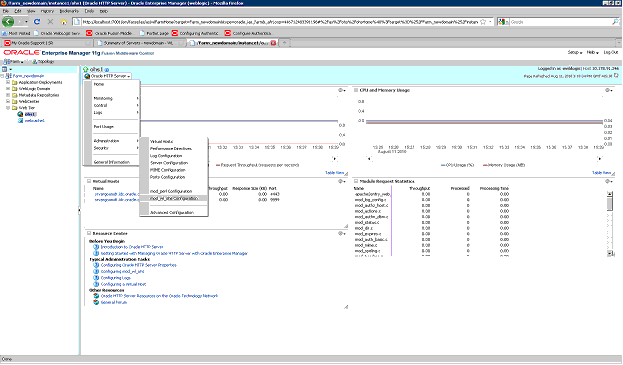This screenshot has width=623, height=365.
Task: Focus the browser URL address field
Action: click(x=280, y=22)
